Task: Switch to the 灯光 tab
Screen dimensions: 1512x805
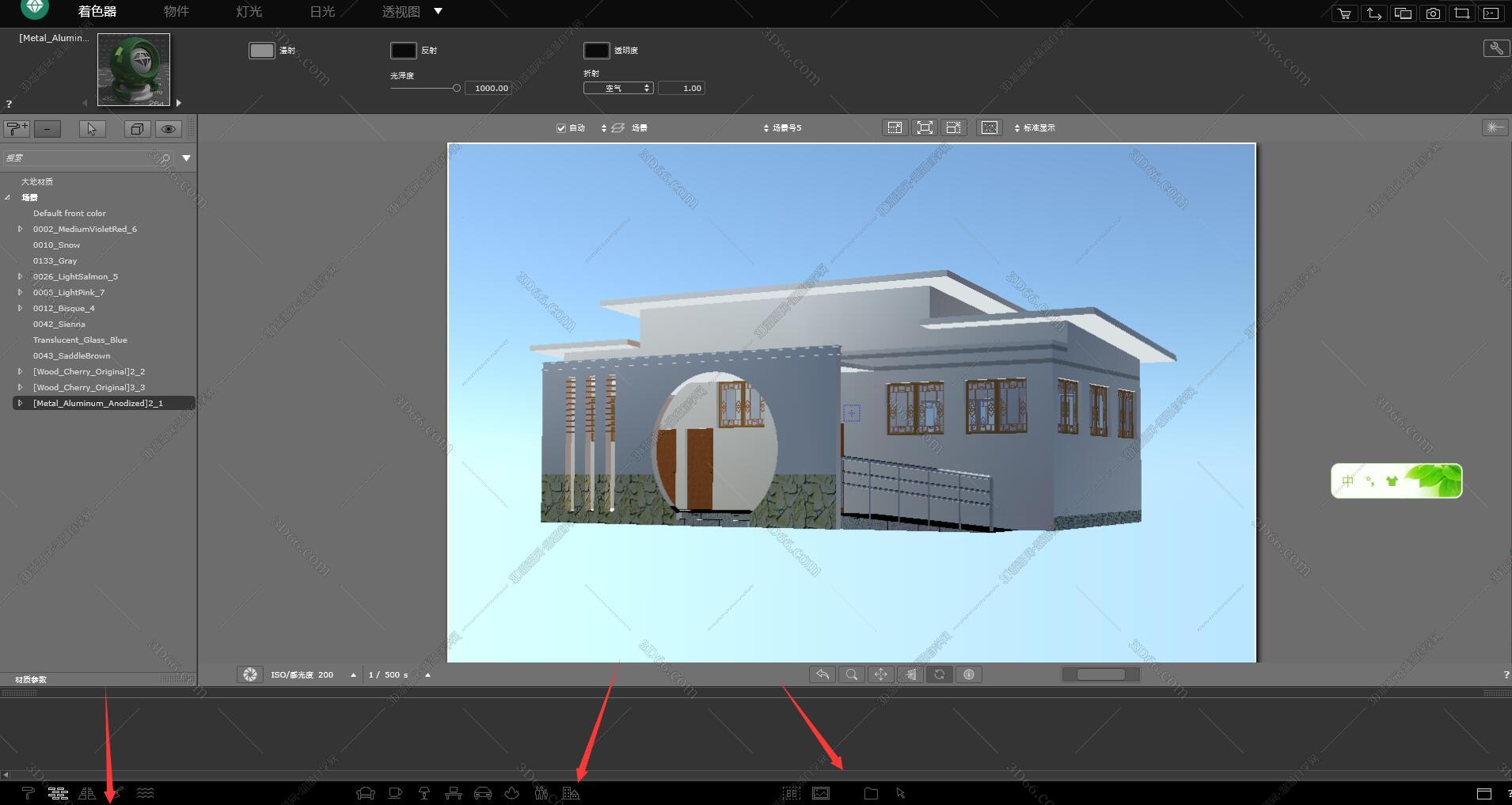Action: pos(248,11)
